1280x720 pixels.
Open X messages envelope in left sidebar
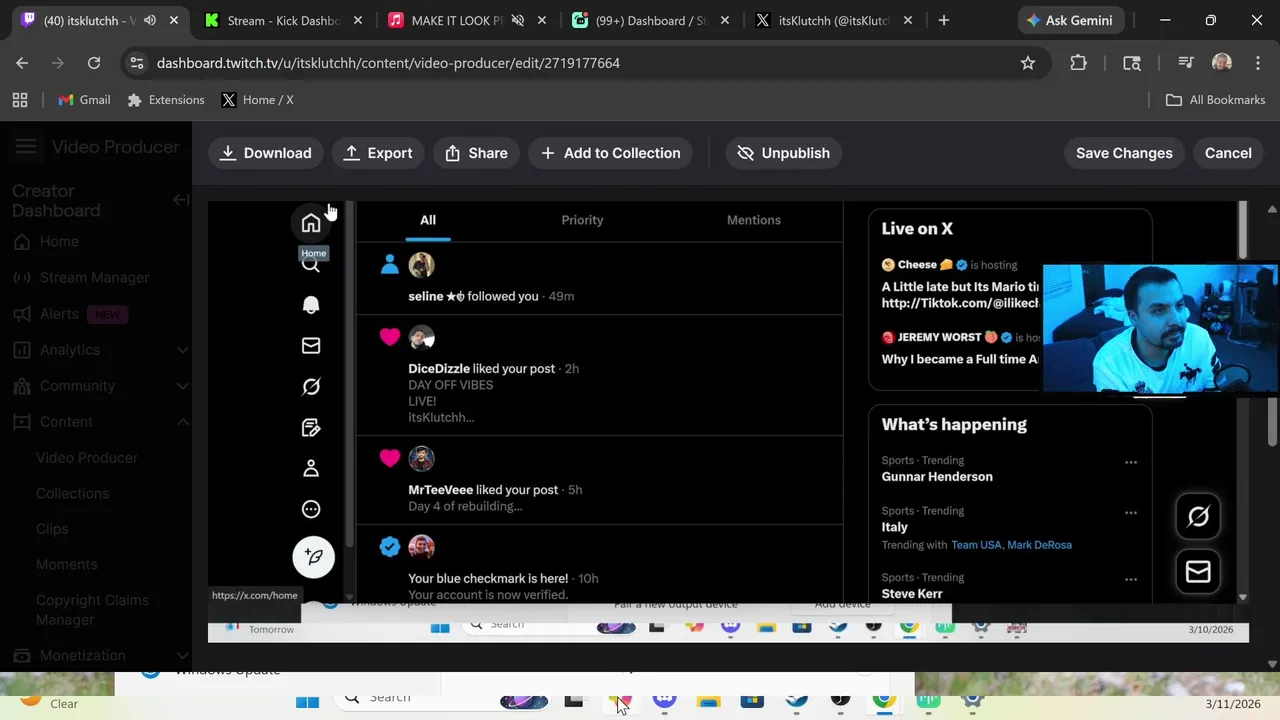coord(311,346)
